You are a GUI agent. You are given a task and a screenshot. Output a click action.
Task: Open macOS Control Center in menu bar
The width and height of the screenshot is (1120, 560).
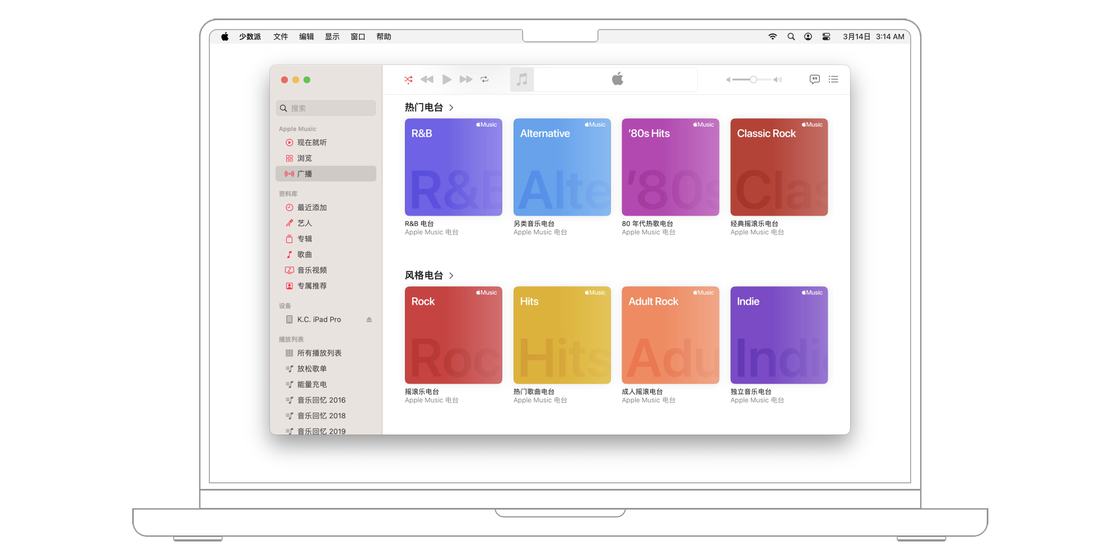tap(826, 36)
